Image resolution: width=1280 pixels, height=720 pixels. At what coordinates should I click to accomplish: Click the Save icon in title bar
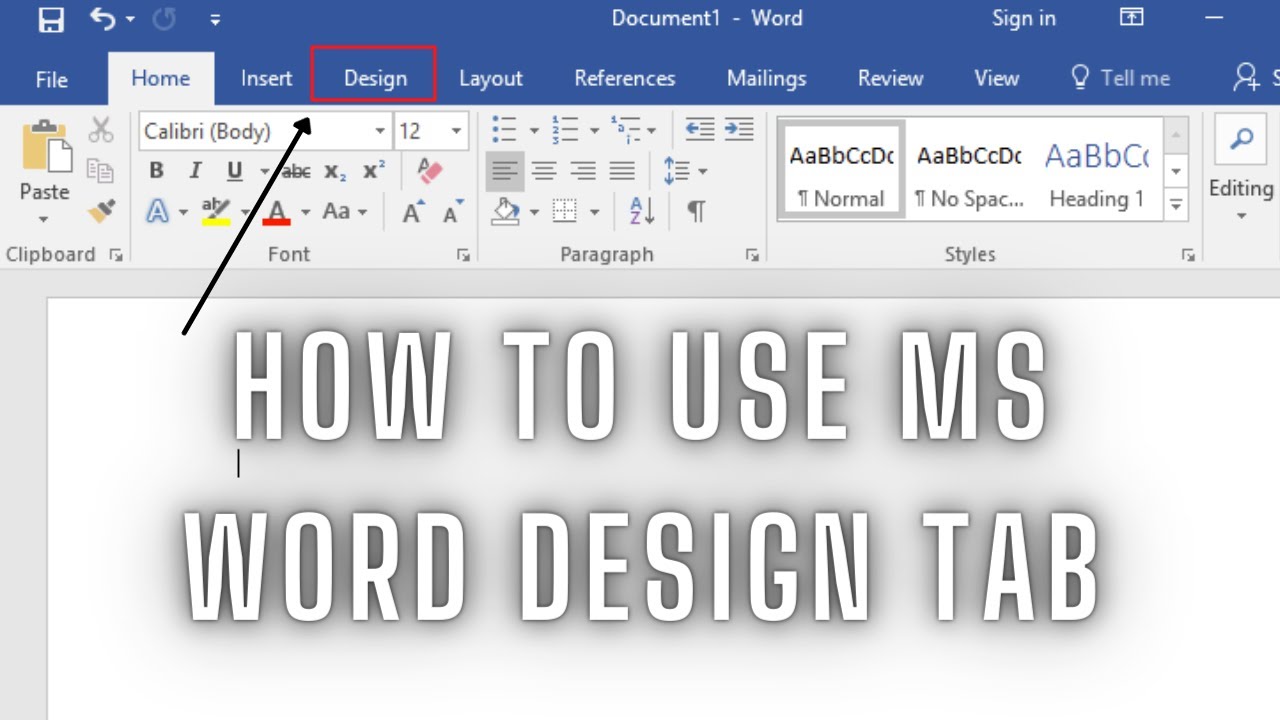click(51, 19)
